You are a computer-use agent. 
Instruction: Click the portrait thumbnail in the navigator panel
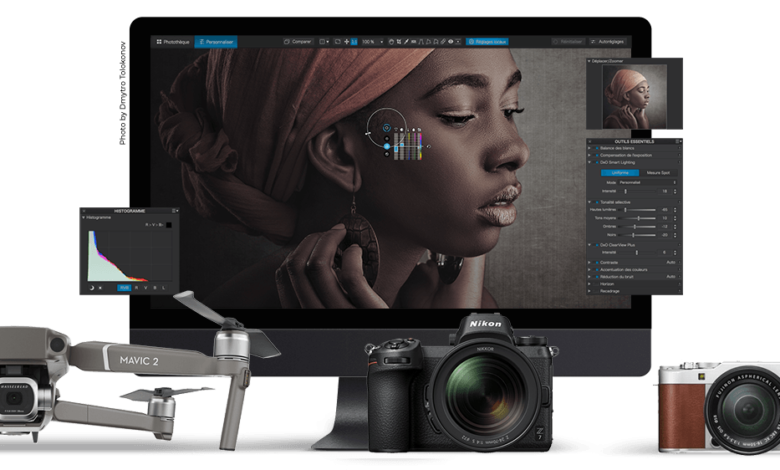point(634,96)
